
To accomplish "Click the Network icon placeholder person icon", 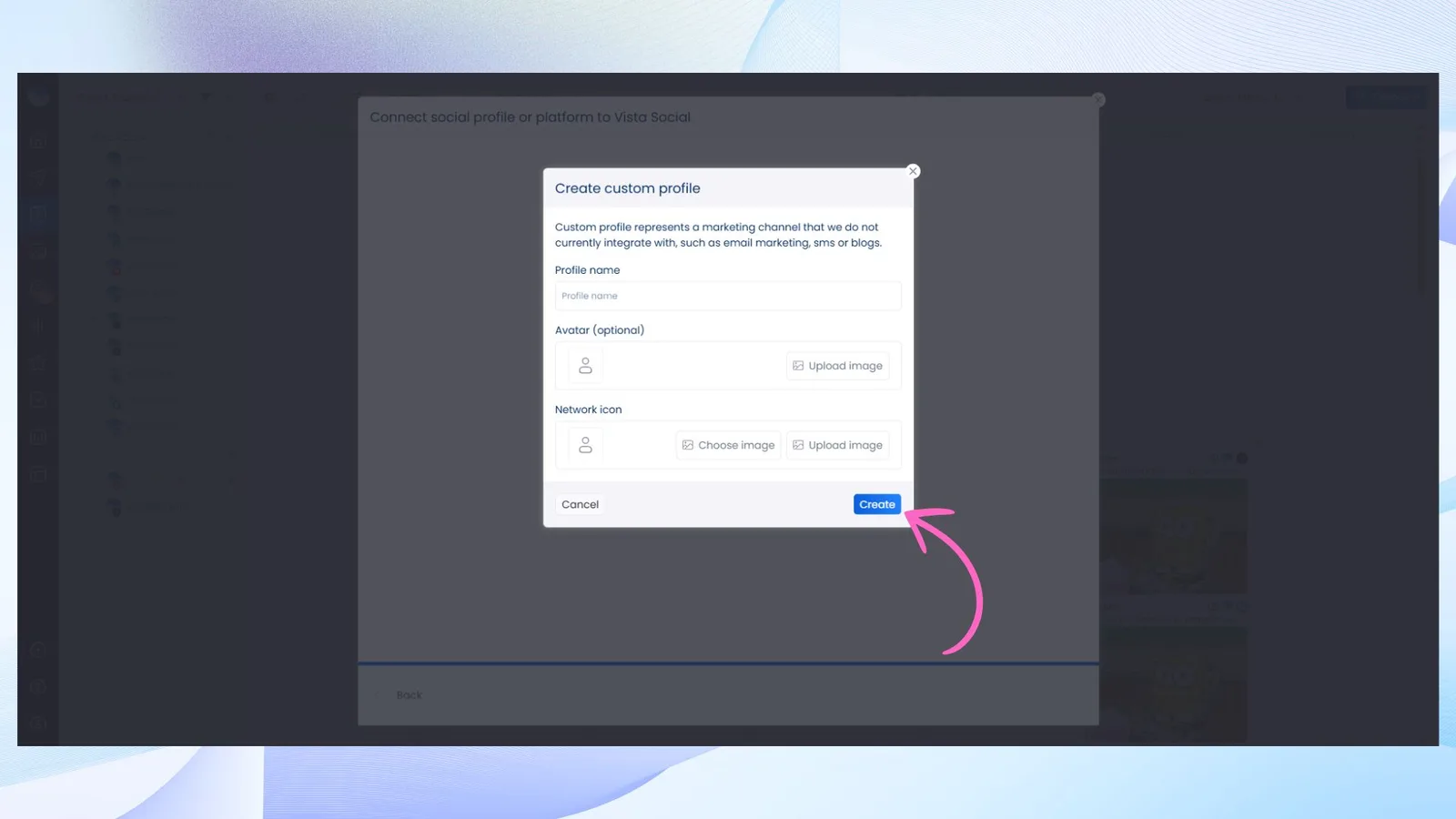I will (x=585, y=445).
